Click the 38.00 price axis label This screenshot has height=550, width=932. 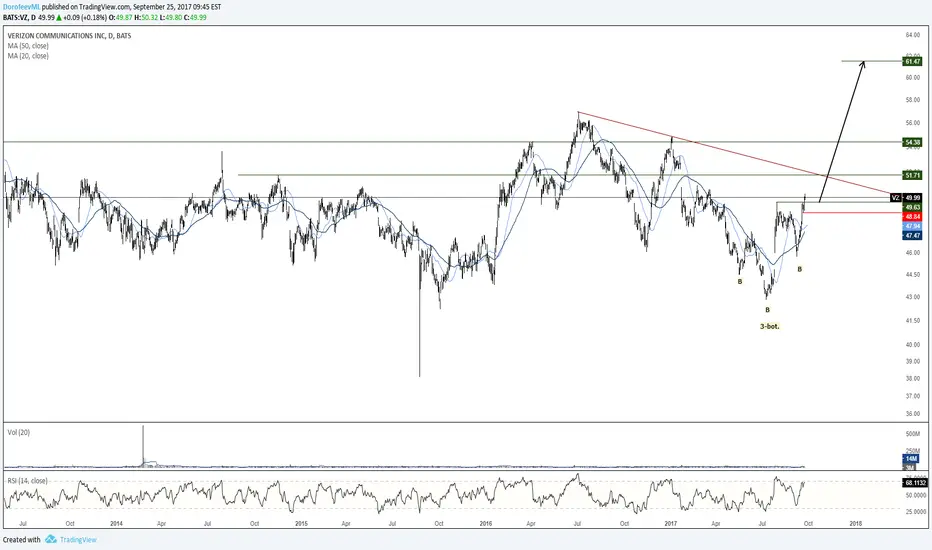tap(912, 378)
